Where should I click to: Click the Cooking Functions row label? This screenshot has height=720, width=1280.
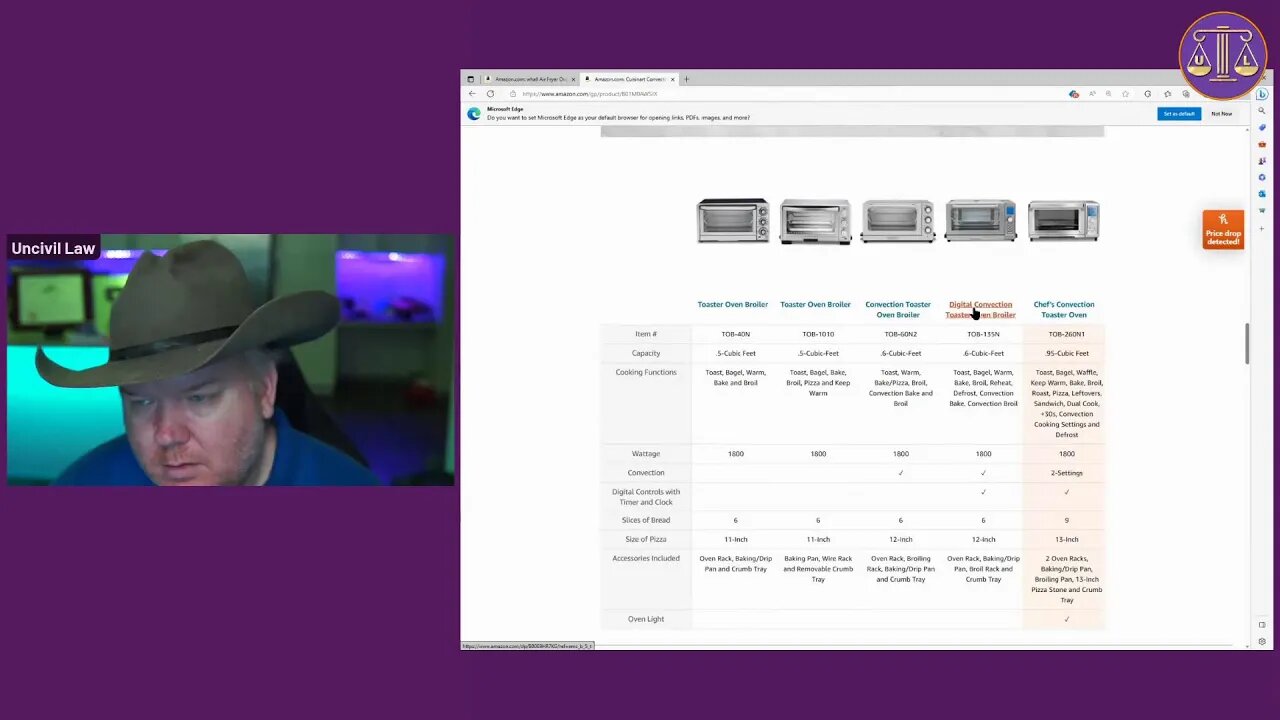pos(646,372)
